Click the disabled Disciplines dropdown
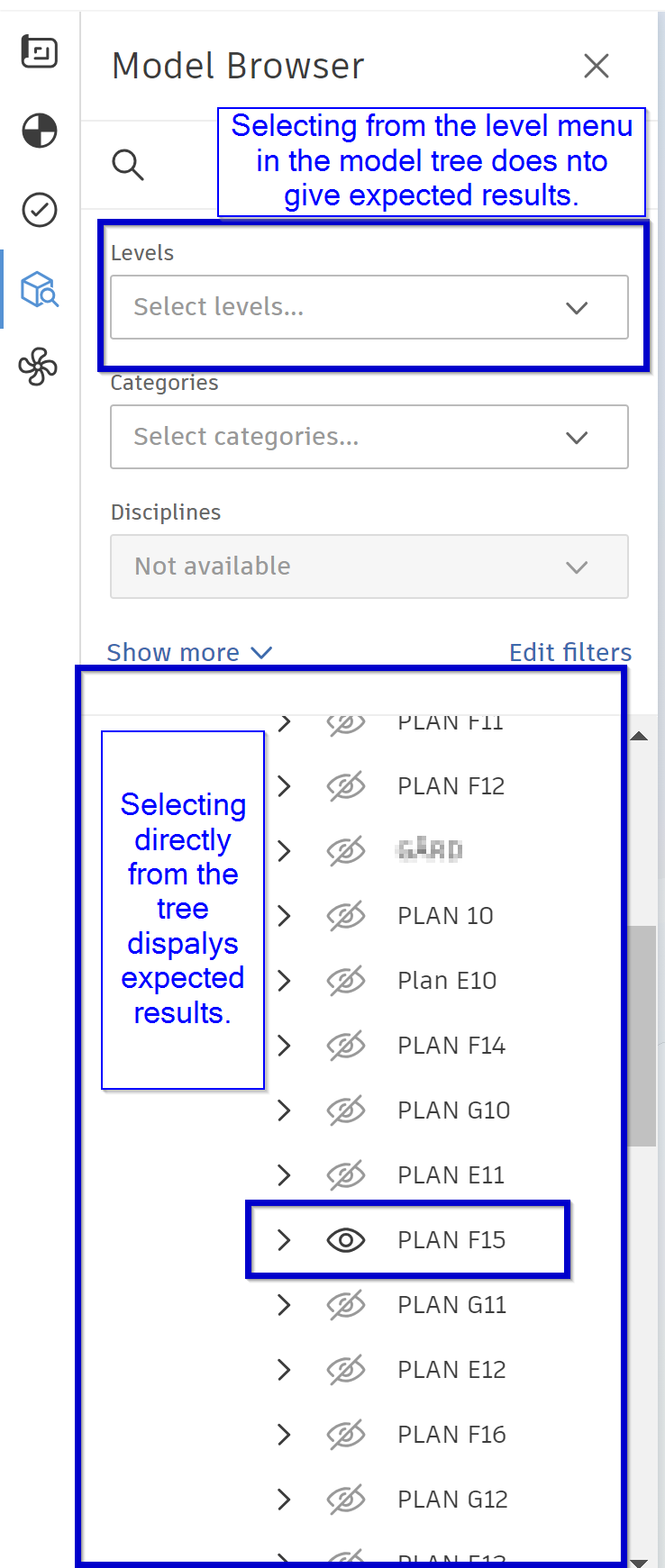Screen dimensions: 665x1568 (369, 566)
